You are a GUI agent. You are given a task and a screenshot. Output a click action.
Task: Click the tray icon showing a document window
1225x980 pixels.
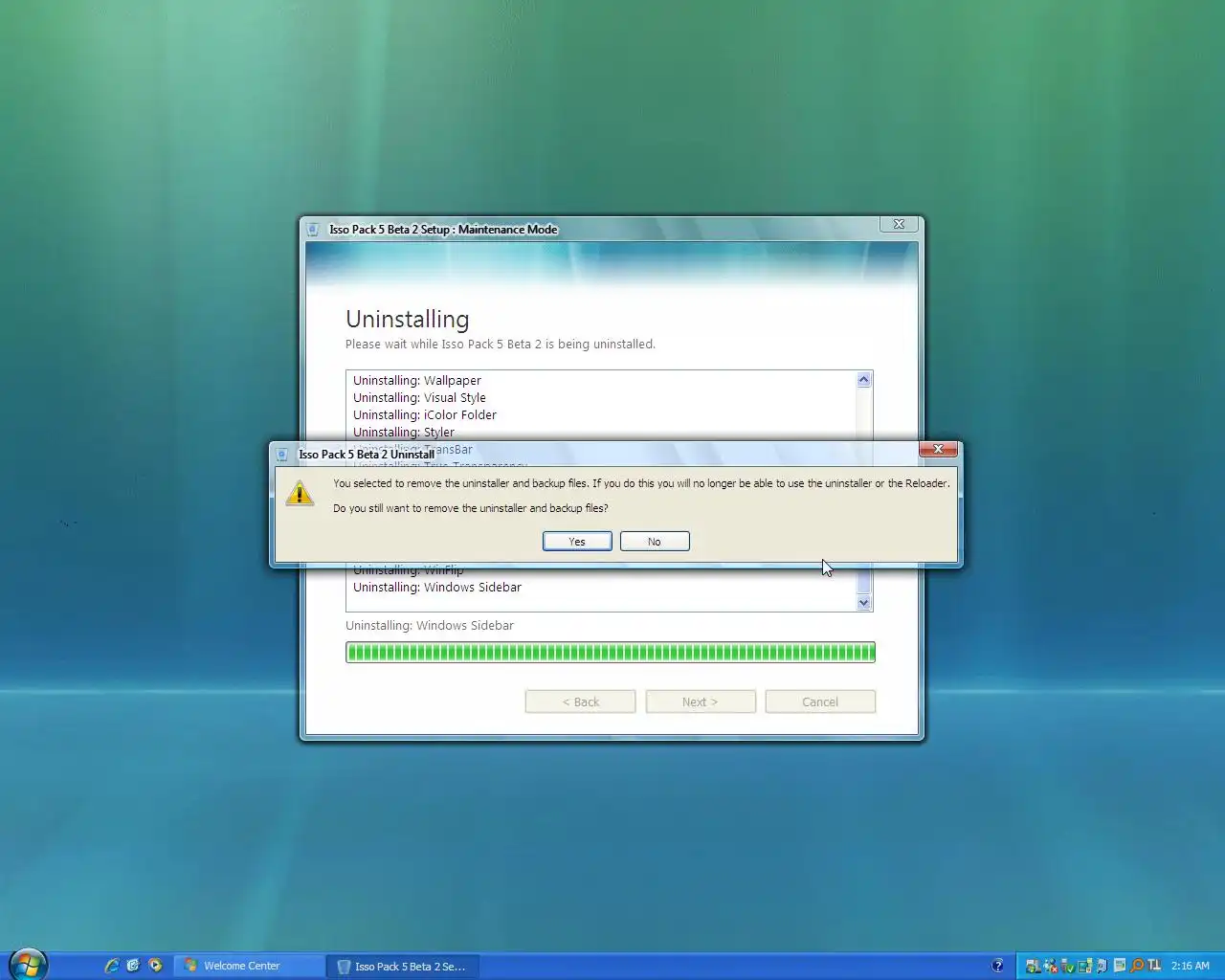1120,966
